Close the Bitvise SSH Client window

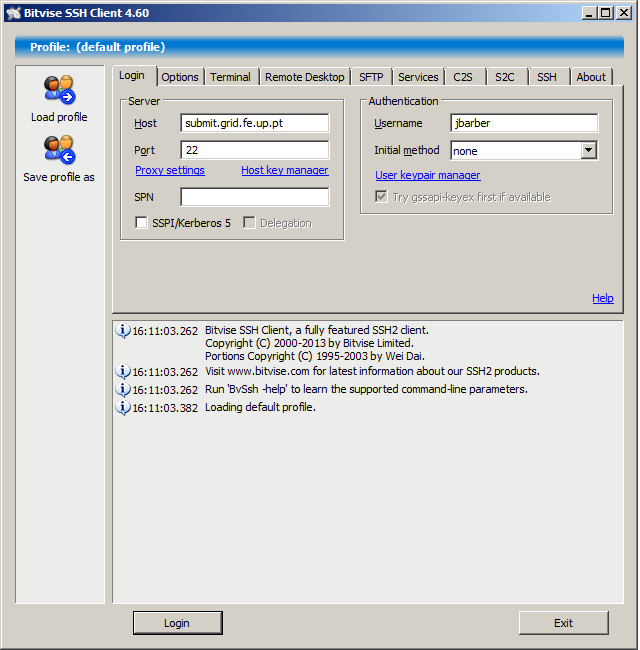coord(624,13)
